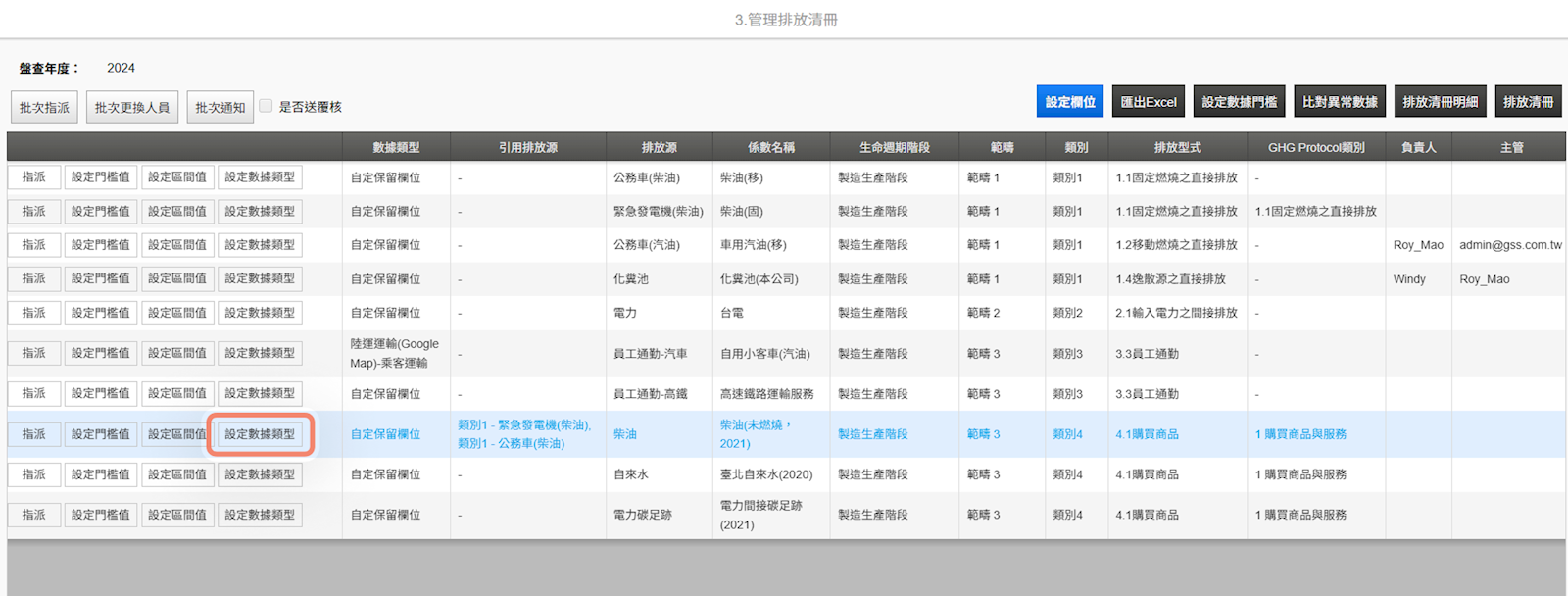
Task: Click the 係數名稱 column header
Action: (x=771, y=147)
